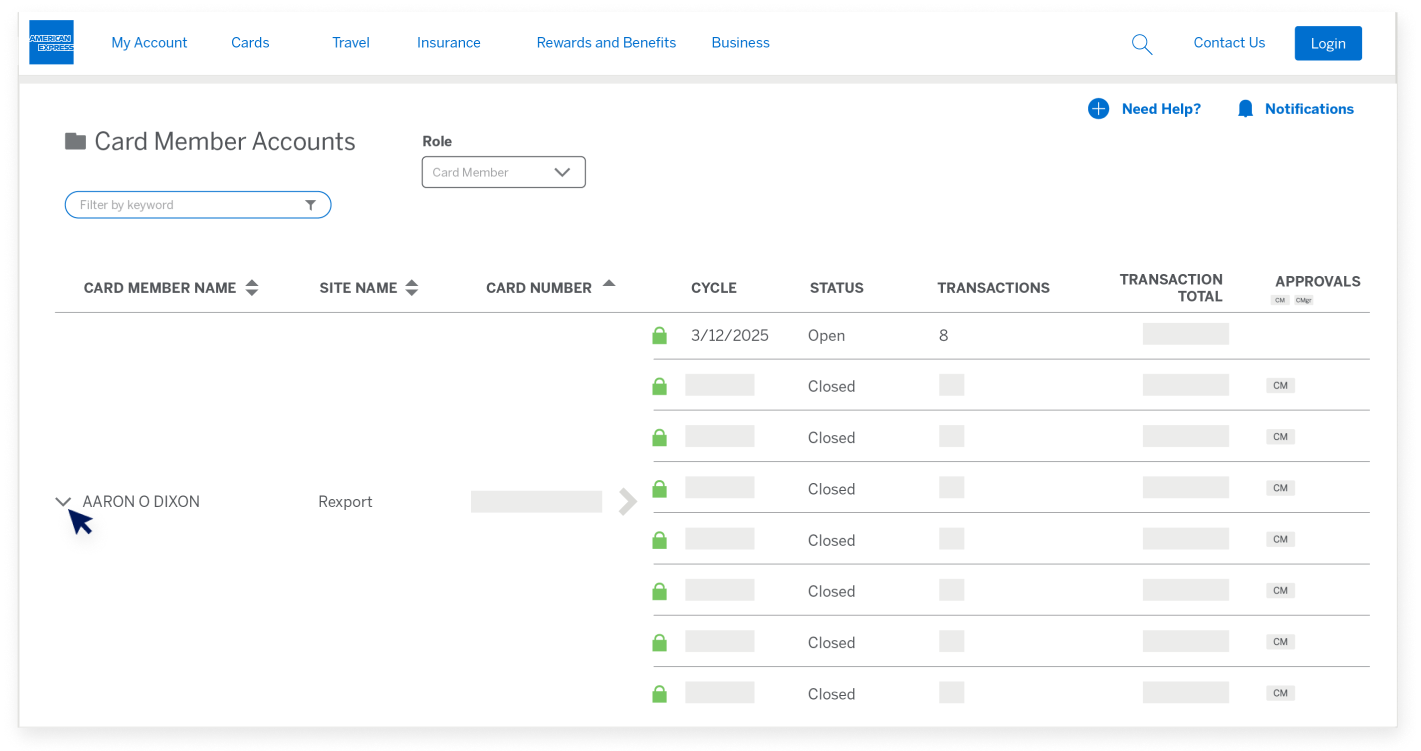Click green lock on the 3/12/2025 Open cycle
Screen dimensions: 1421x751
[x=659, y=336]
